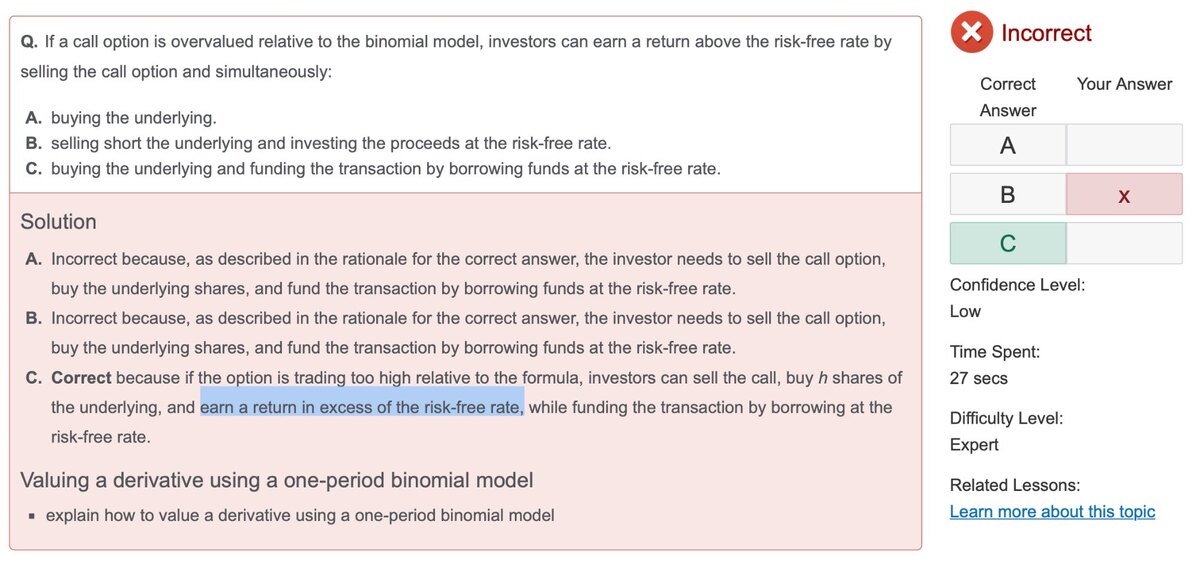The image size is (1200, 575).
Task: Click the empty Your Answer cell beside A
Action: click(1124, 145)
